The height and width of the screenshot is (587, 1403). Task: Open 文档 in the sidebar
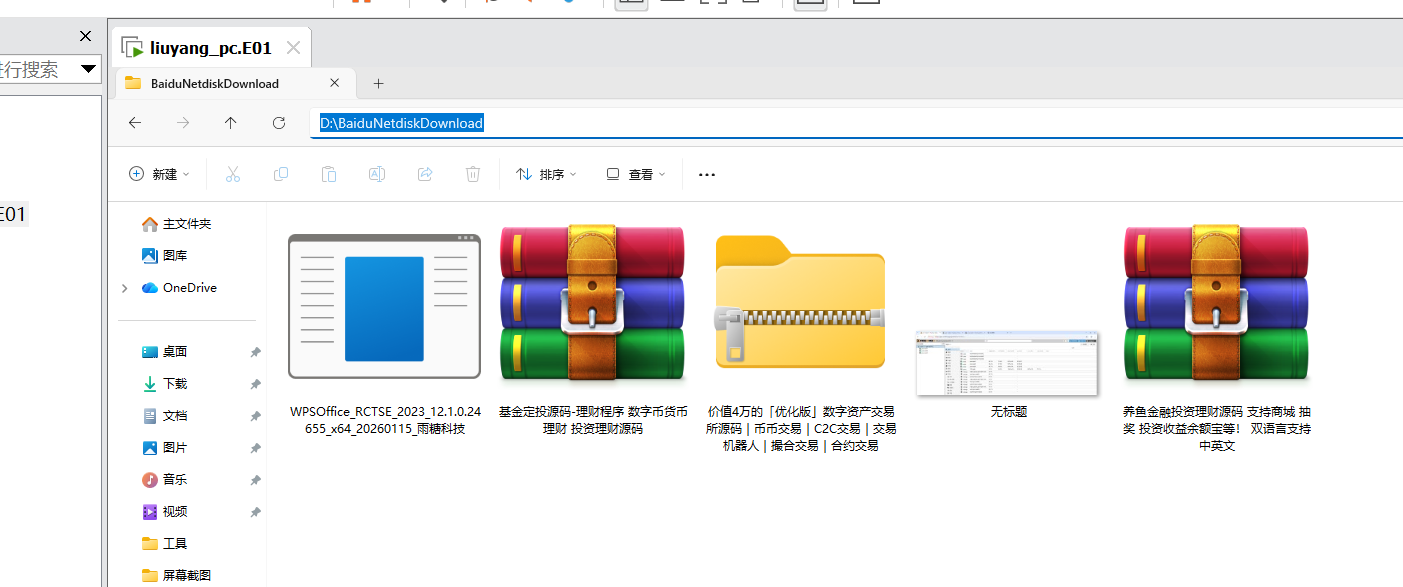click(165, 416)
